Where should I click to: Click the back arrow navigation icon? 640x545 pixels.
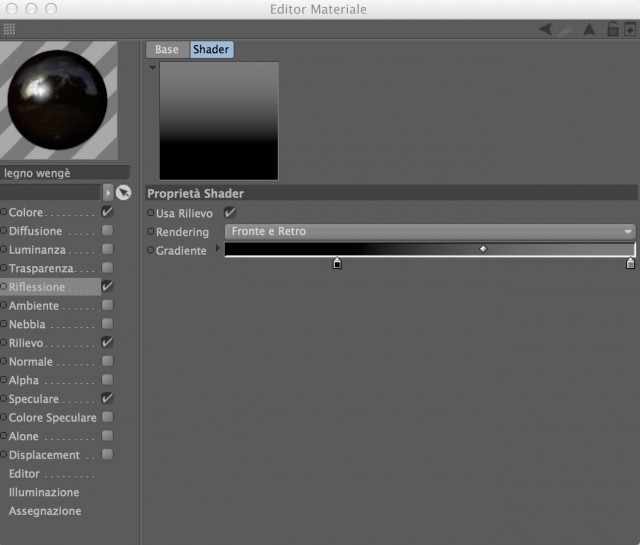pos(546,29)
